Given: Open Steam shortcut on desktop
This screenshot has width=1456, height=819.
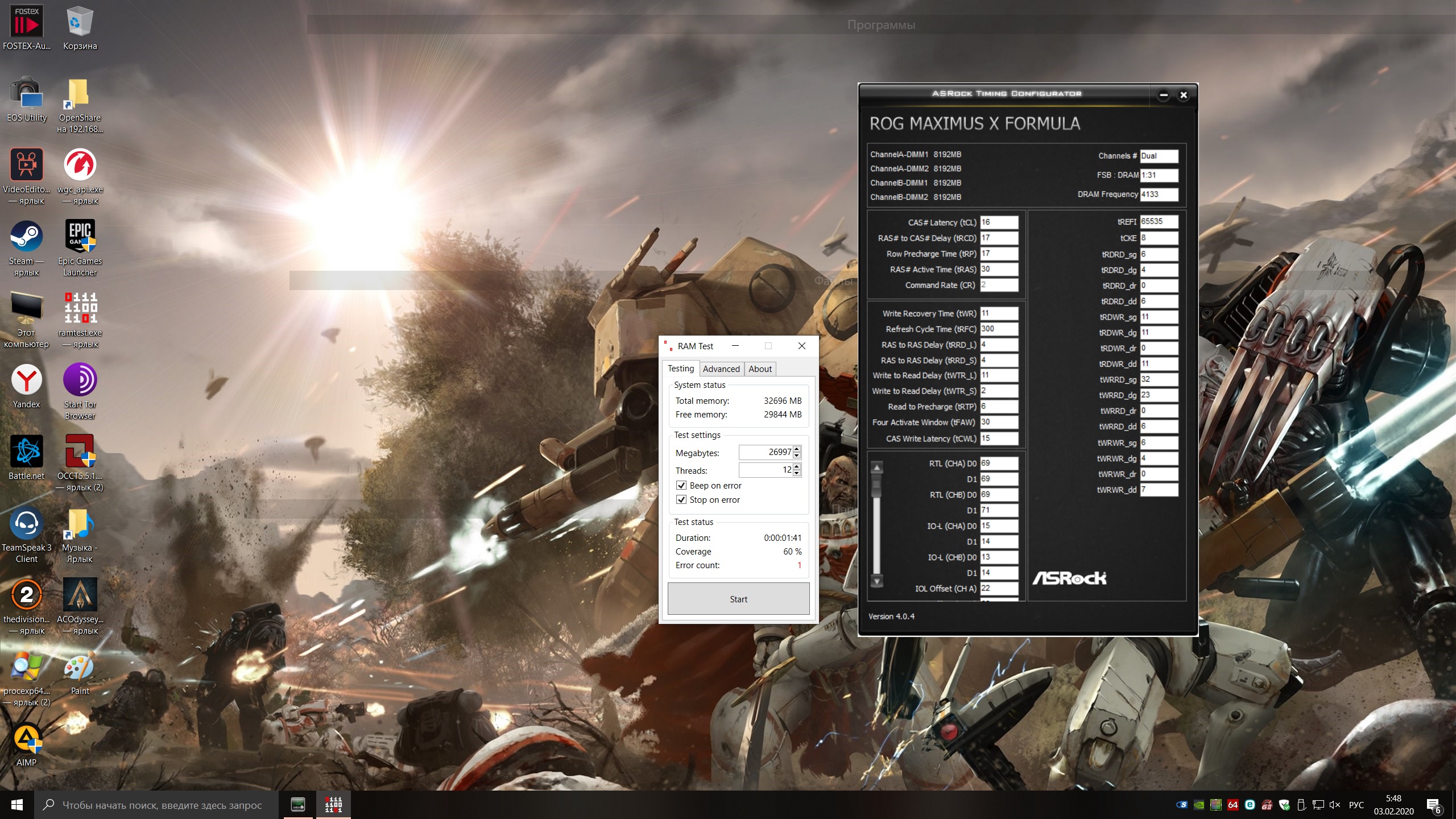Looking at the screenshot, I should pyautogui.click(x=26, y=237).
